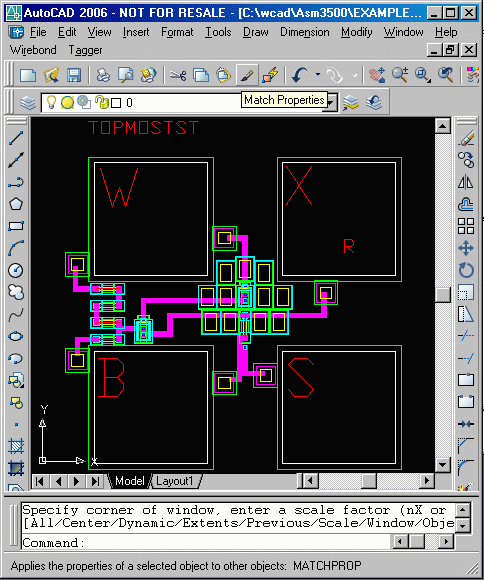Toggle layer 0 lock padlock icon
484x580 pixels.
point(101,102)
